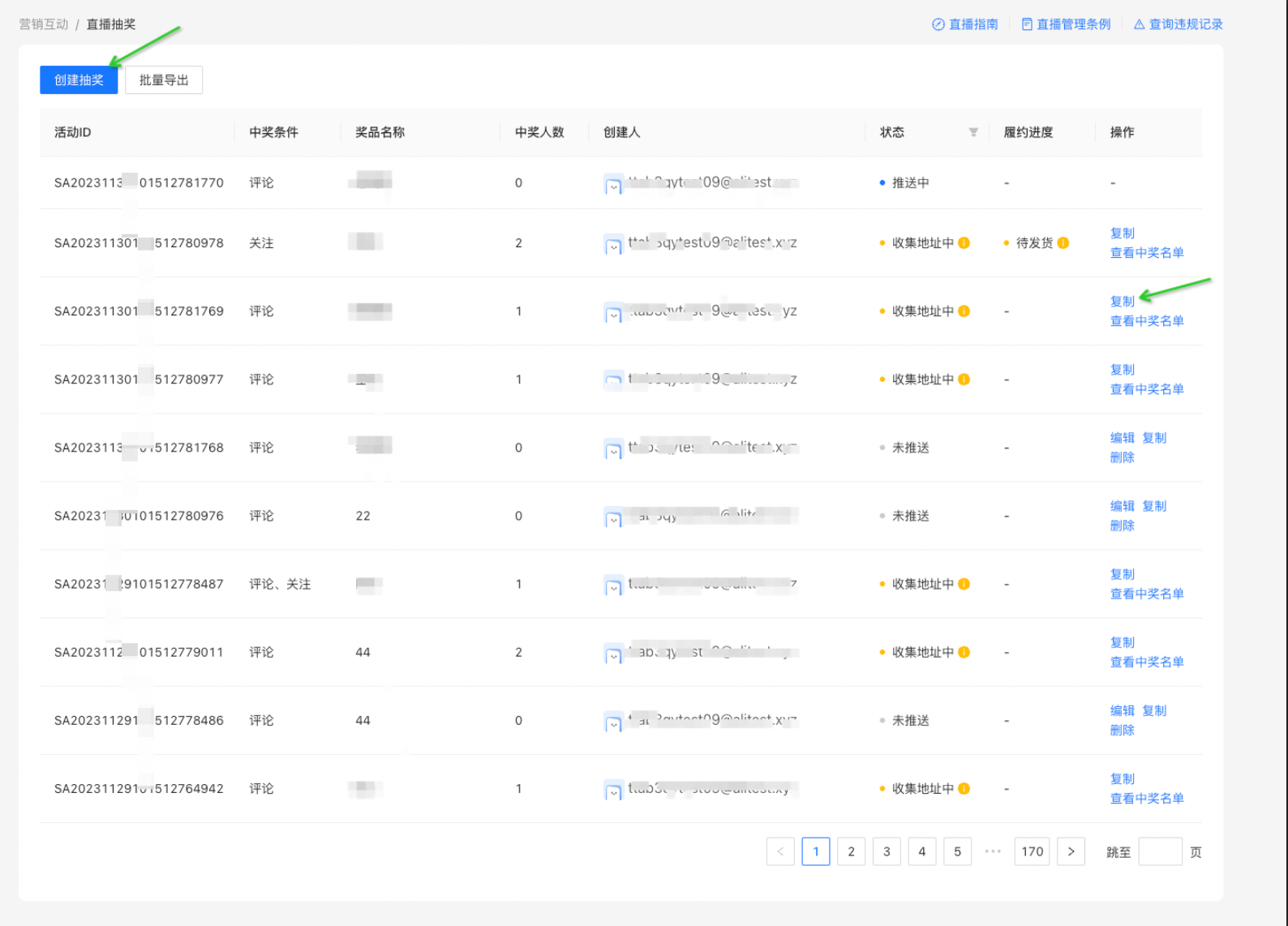View 查看中奖名单 for activity ending 01512779011
1288x926 pixels.
pyautogui.click(x=1147, y=662)
